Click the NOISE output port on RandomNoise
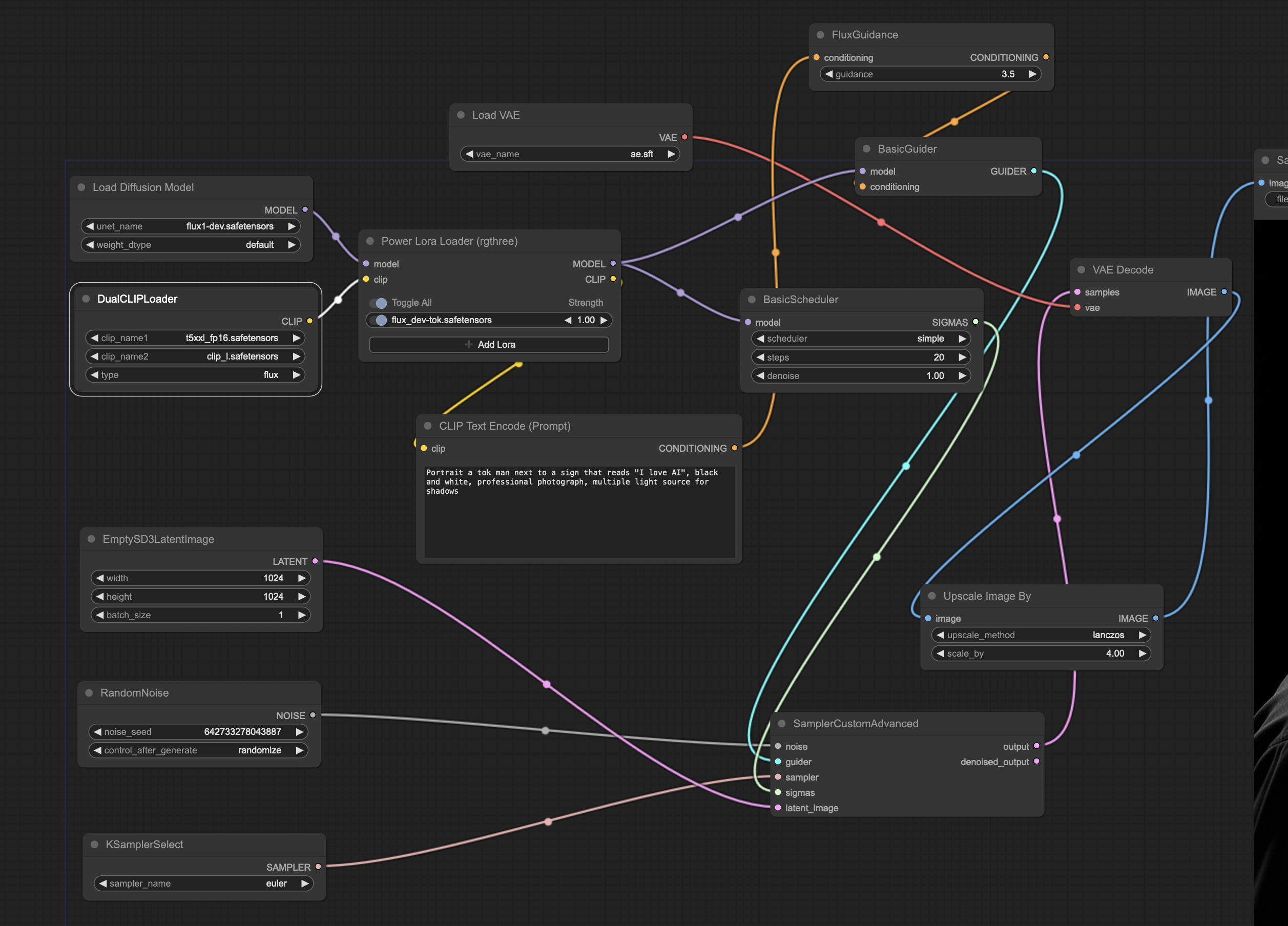This screenshot has height=926, width=1288. pyautogui.click(x=313, y=715)
